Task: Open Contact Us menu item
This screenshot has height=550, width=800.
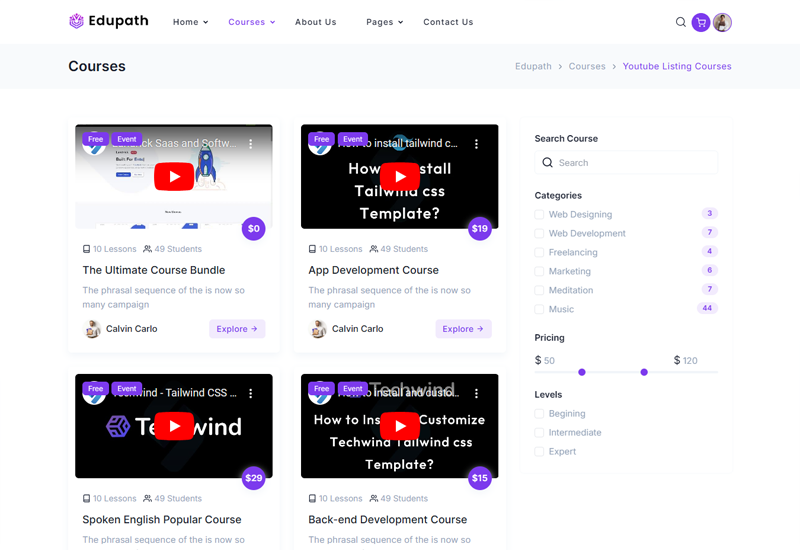Action: pyautogui.click(x=448, y=22)
